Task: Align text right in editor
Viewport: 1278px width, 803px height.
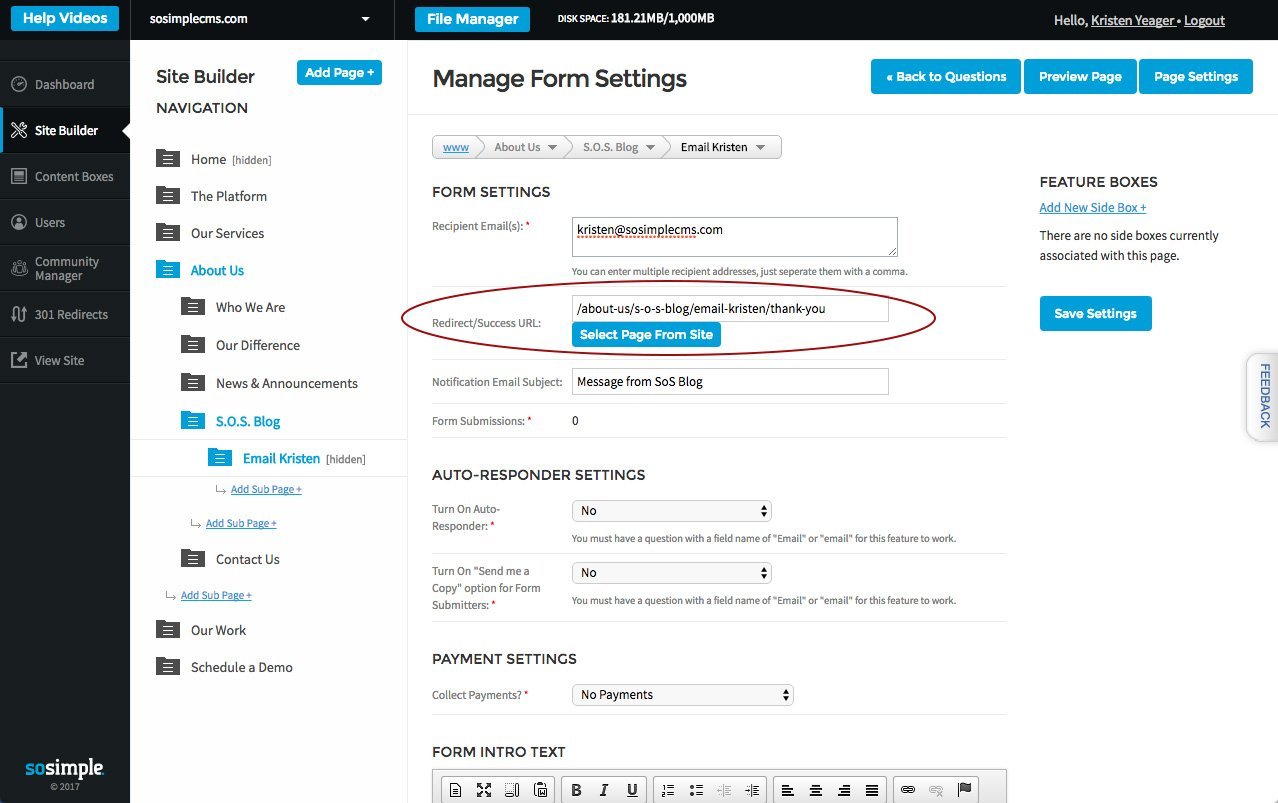Action: [x=844, y=790]
